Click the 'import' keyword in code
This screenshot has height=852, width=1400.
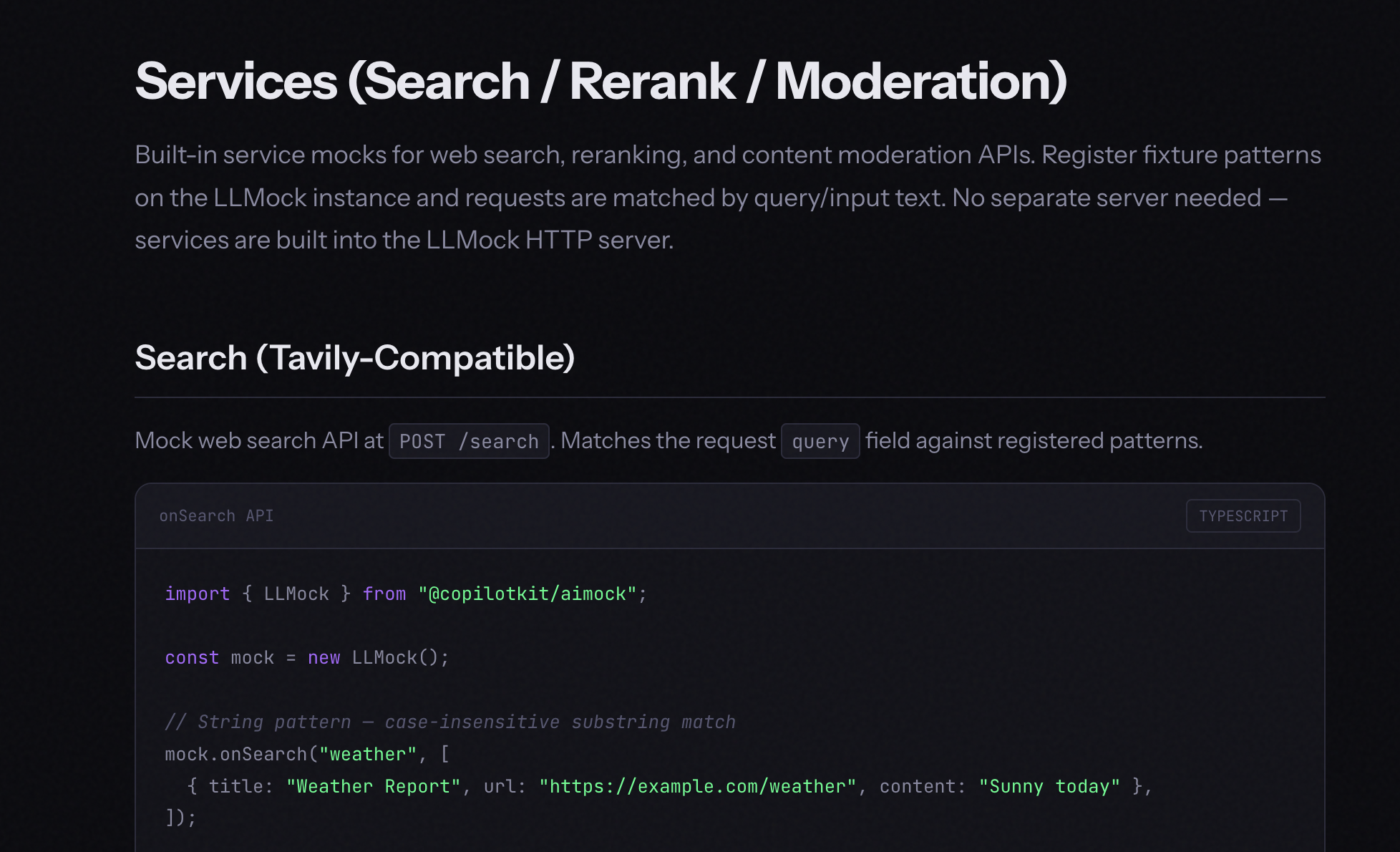coord(198,594)
